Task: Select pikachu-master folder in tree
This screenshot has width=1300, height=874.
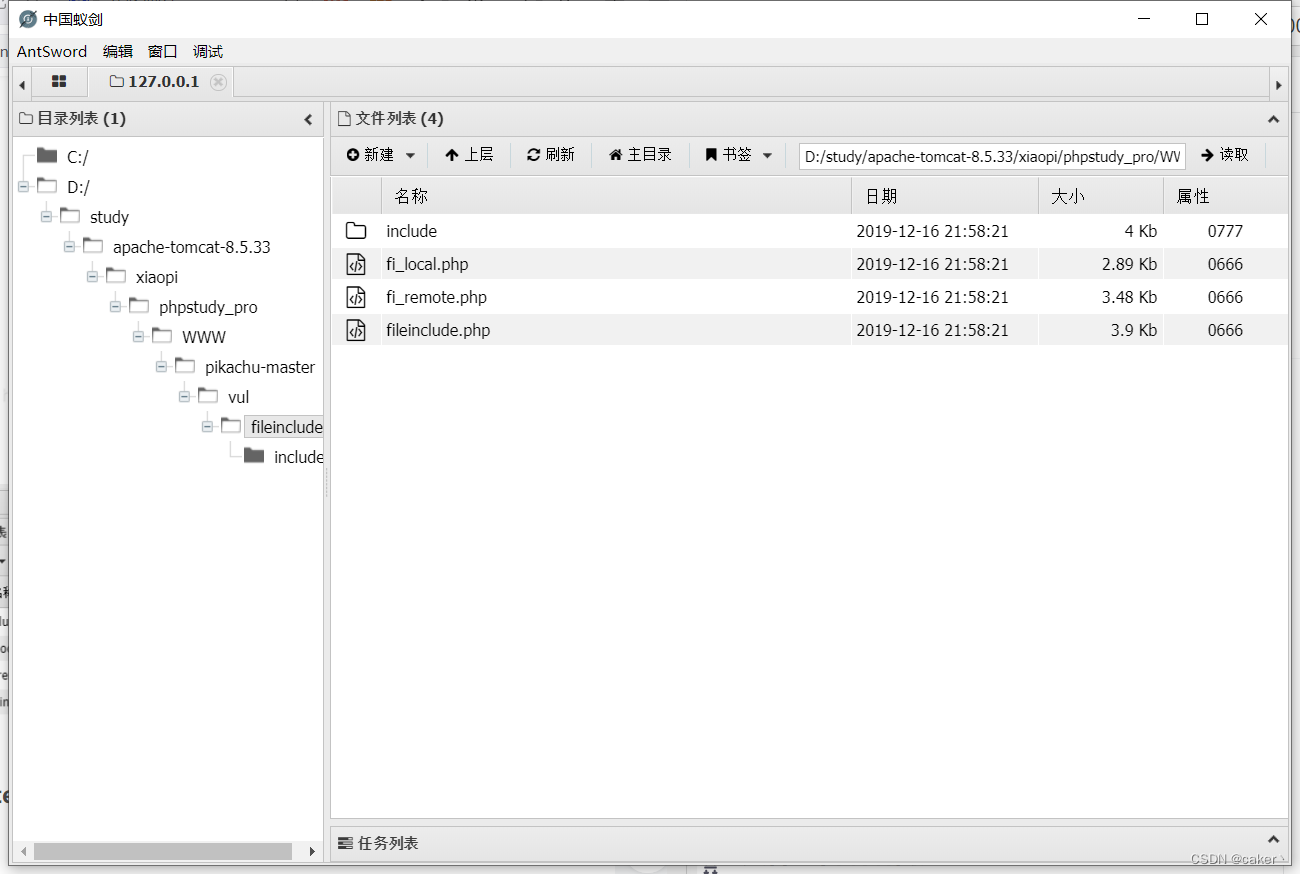Action: [260, 367]
